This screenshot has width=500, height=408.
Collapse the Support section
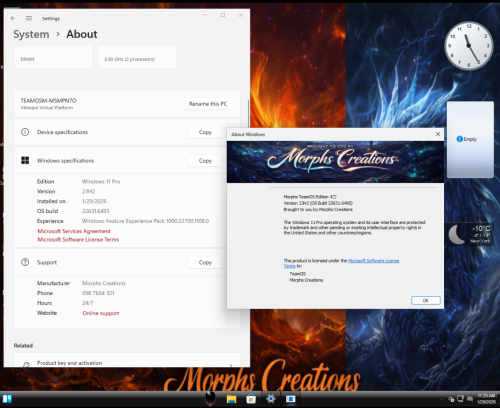(x=127, y=262)
